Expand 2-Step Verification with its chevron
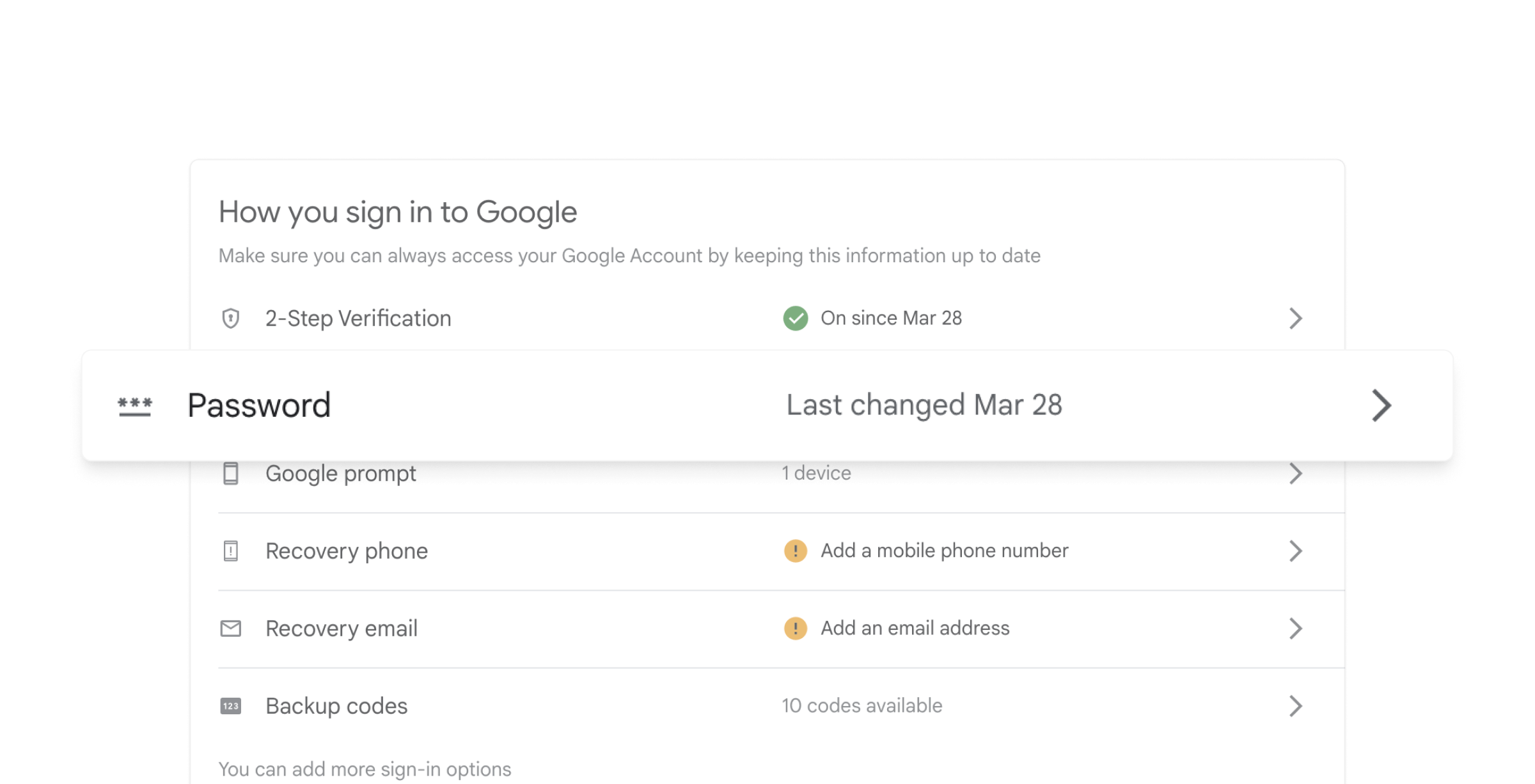1535x784 pixels. click(x=1296, y=318)
